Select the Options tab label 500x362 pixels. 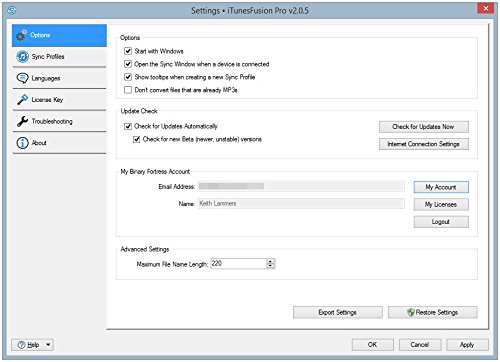click(x=40, y=35)
